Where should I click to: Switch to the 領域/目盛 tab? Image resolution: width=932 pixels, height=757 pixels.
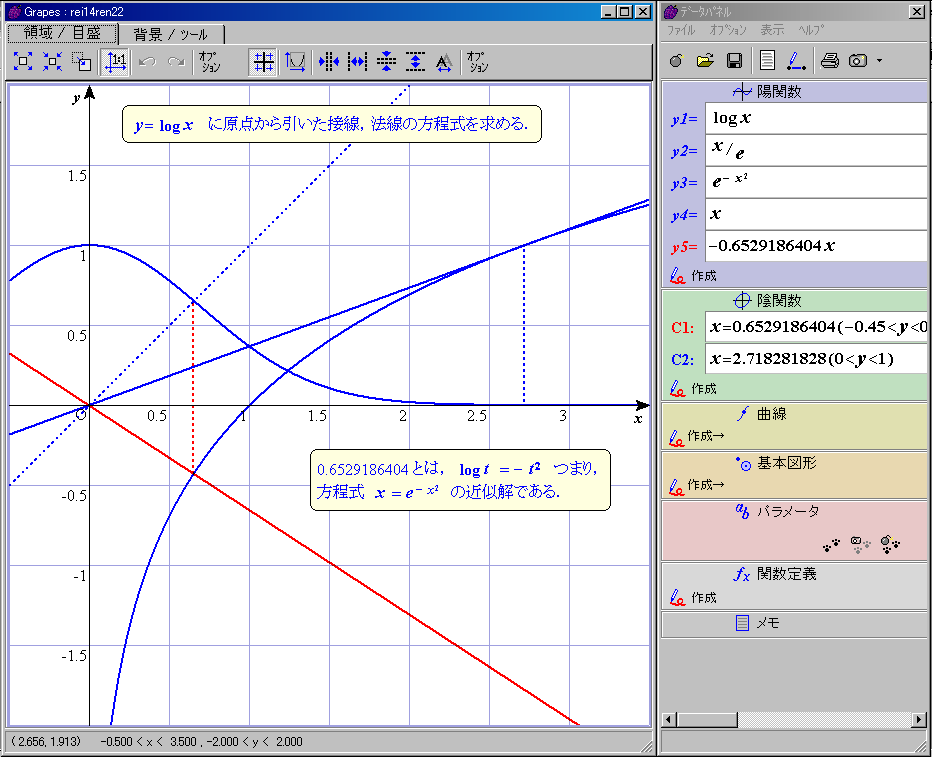tap(62, 33)
